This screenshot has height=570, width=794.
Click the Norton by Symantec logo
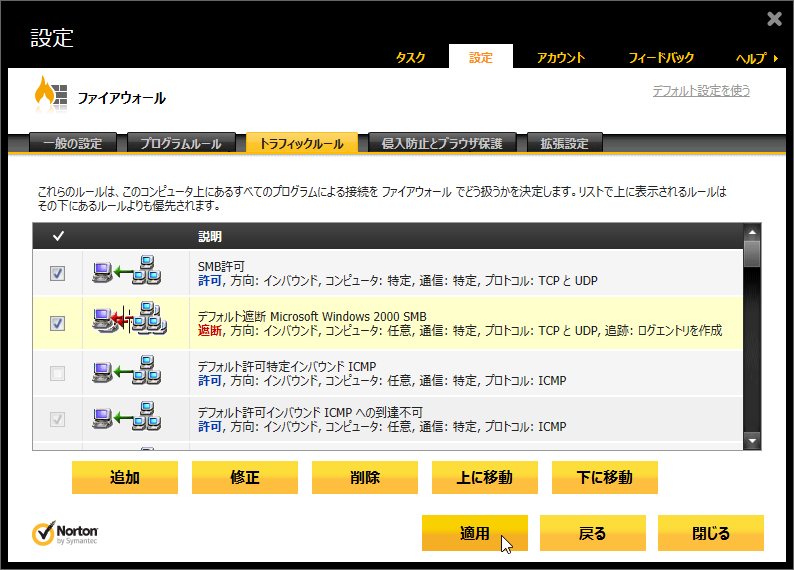(66, 532)
